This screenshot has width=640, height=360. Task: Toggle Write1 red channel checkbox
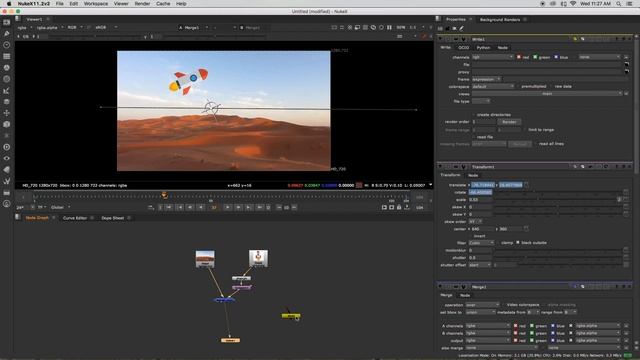(x=519, y=57)
